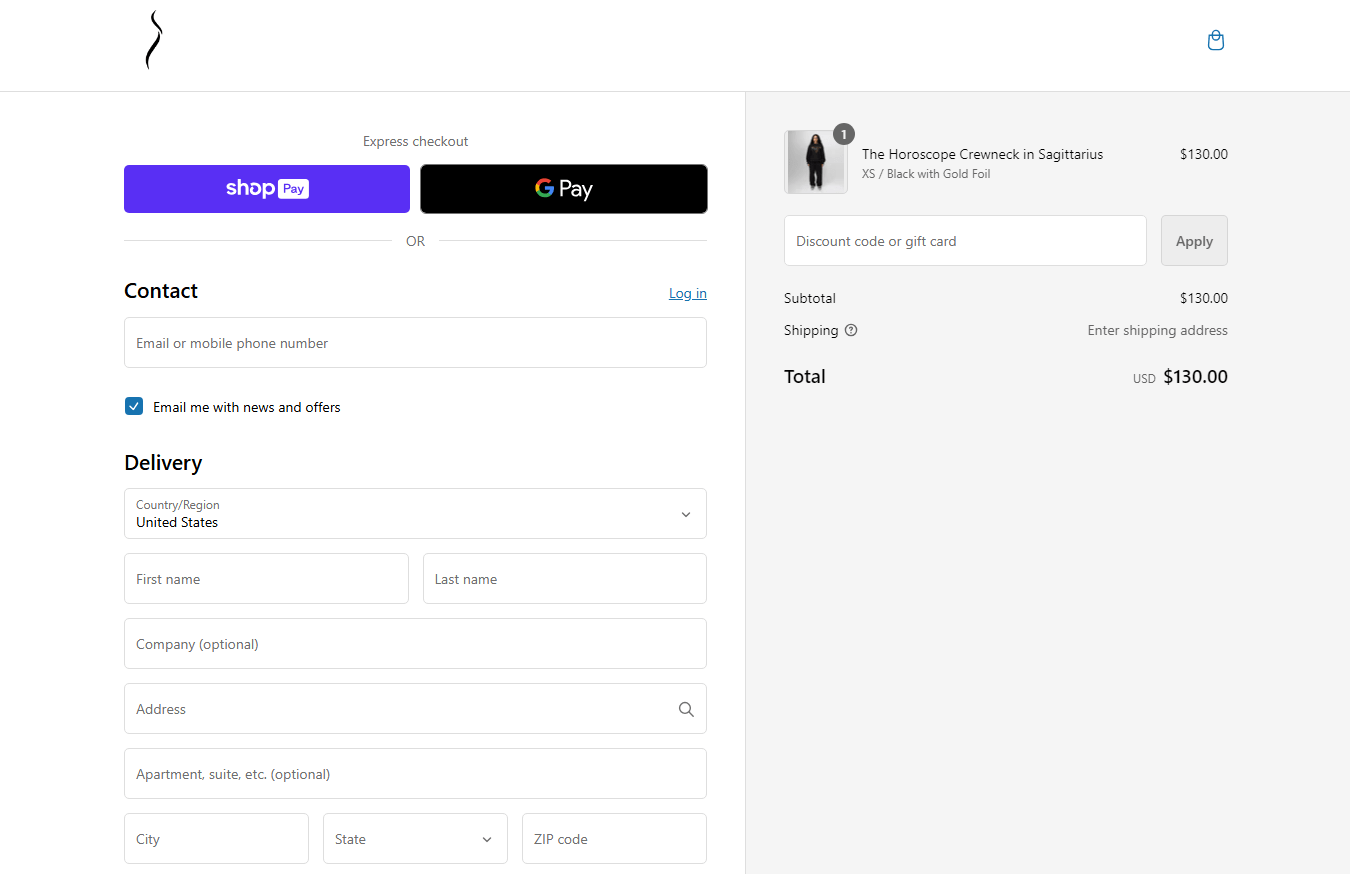The image size is (1350, 874).
Task: Expand the State selector
Action: tap(415, 838)
